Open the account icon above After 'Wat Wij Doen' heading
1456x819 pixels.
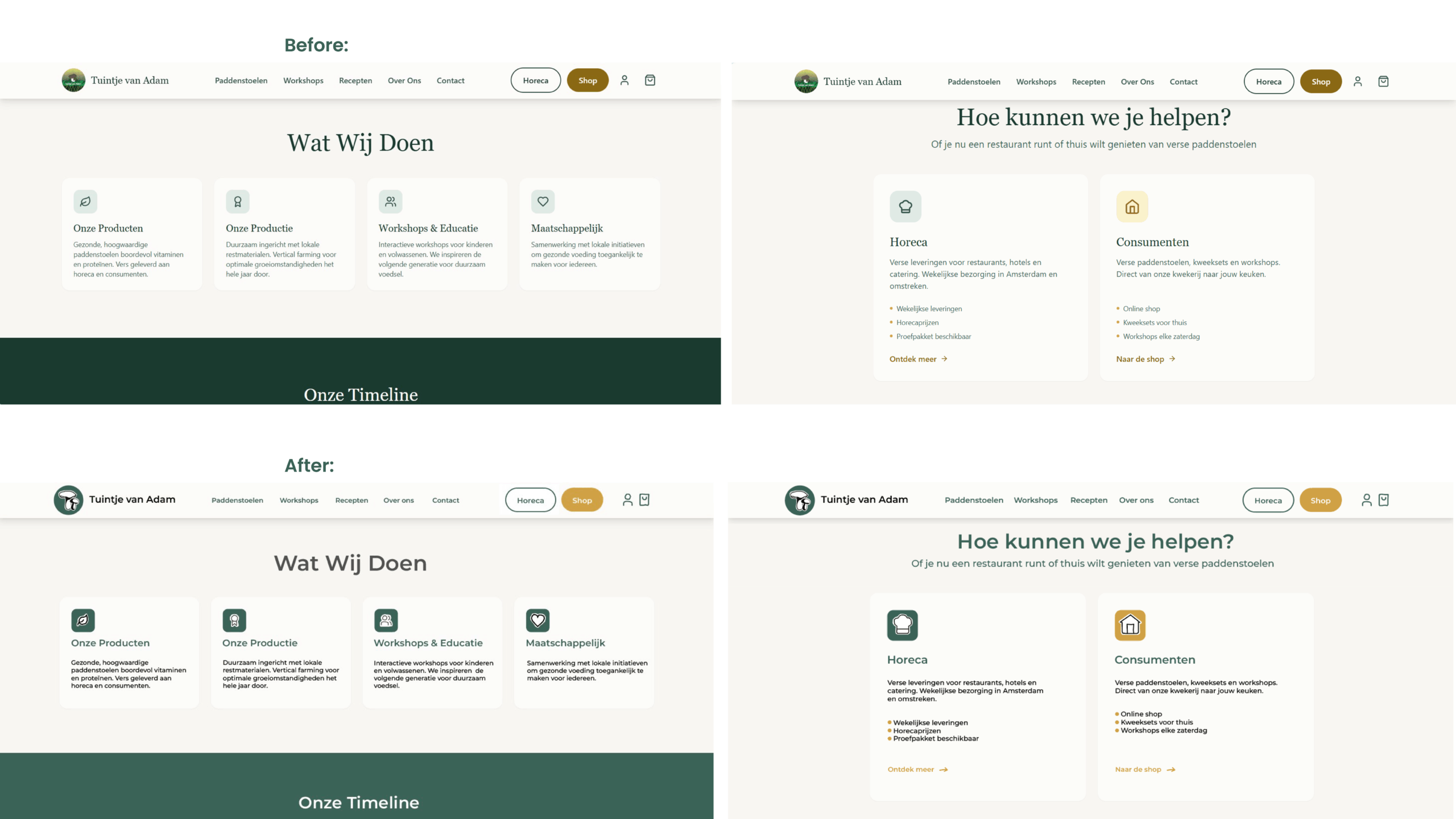point(627,500)
